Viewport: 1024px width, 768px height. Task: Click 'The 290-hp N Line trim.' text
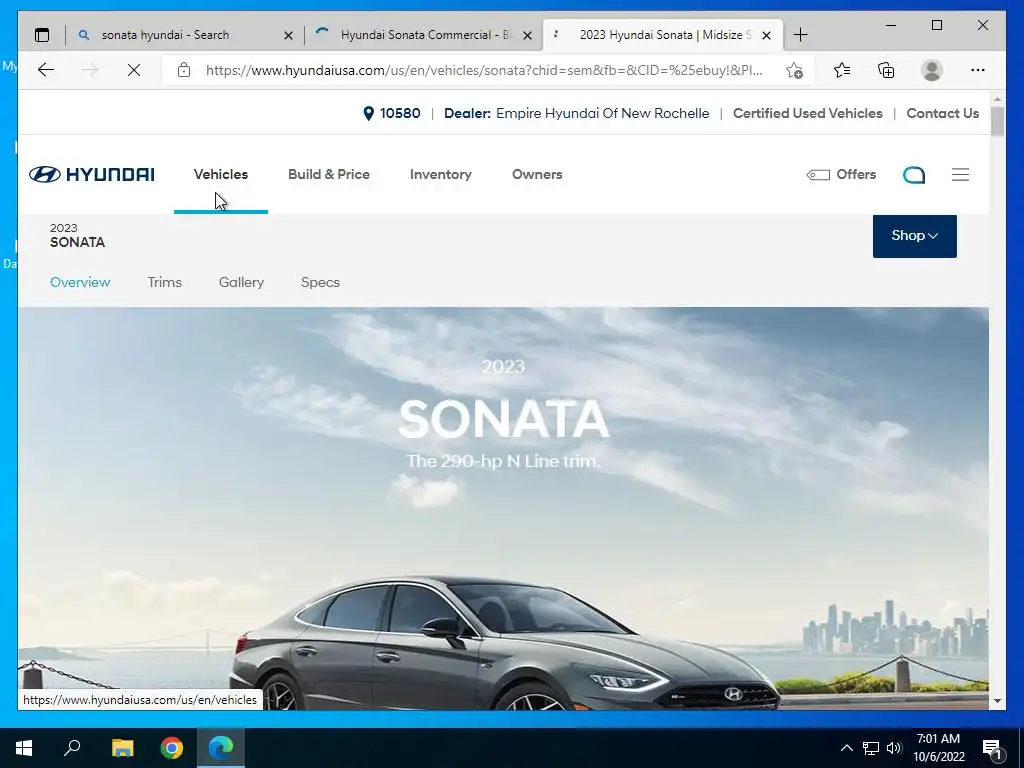503,461
